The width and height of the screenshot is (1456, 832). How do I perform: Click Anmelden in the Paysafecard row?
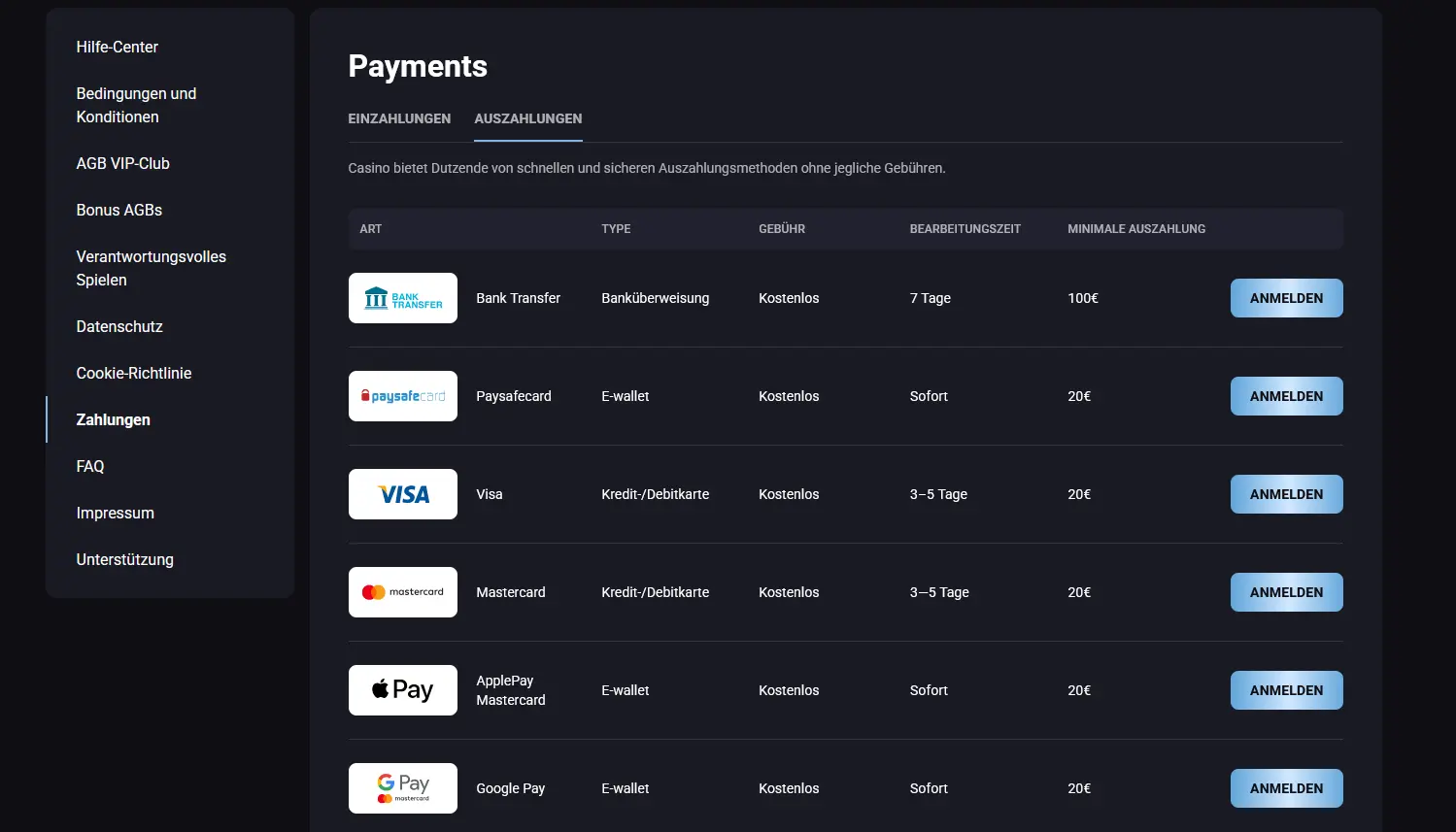pyautogui.click(x=1286, y=396)
